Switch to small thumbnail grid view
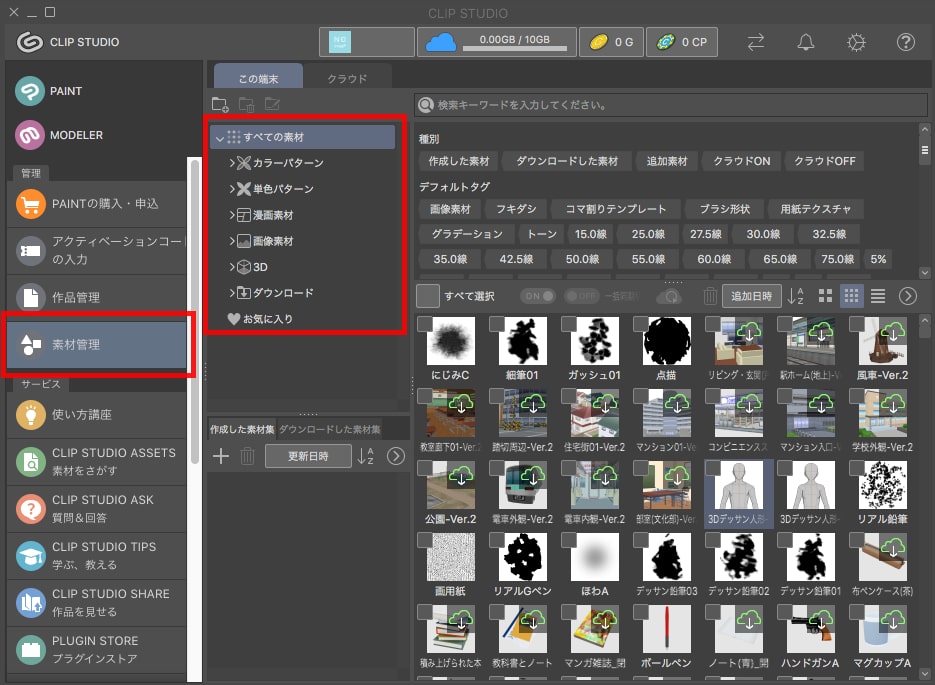Screen dimensions: 935x685 tap(852, 296)
